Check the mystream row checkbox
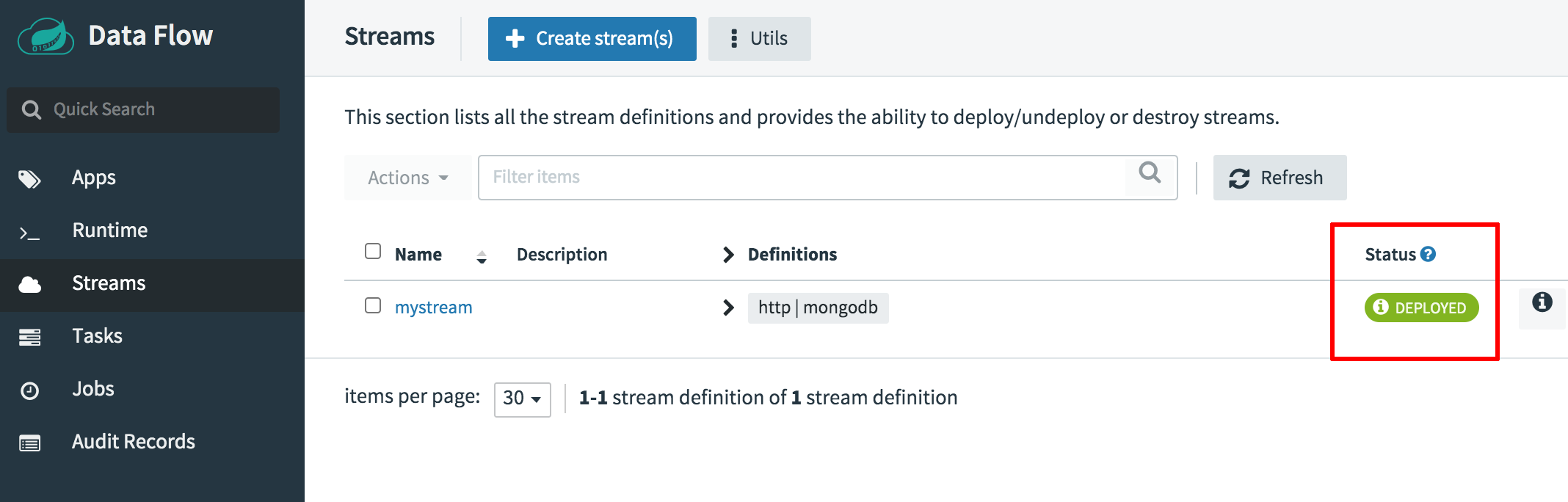 pyautogui.click(x=373, y=305)
